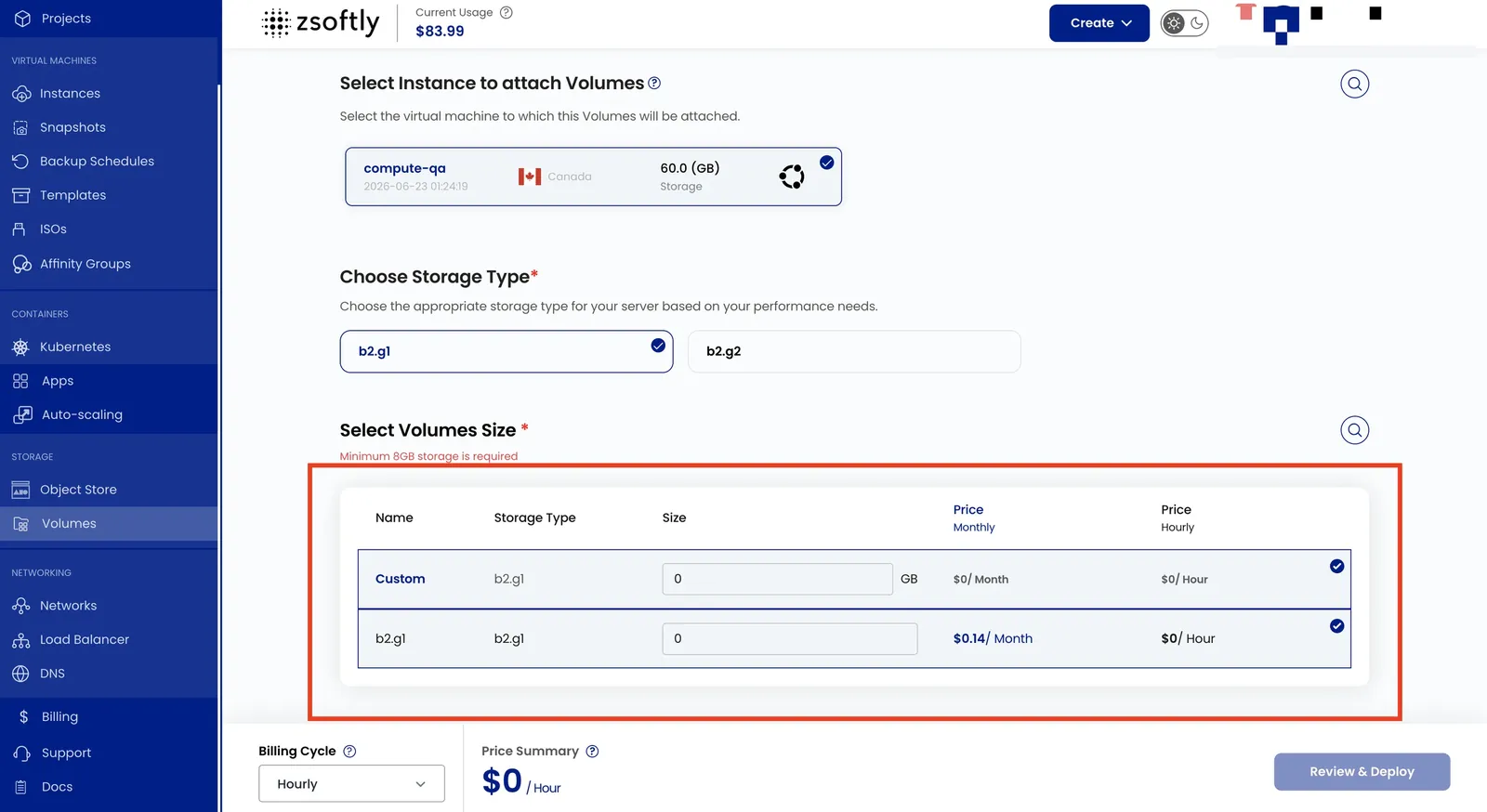Image resolution: width=1487 pixels, height=812 pixels.
Task: Click the zsoftly logo
Action: 321,22
